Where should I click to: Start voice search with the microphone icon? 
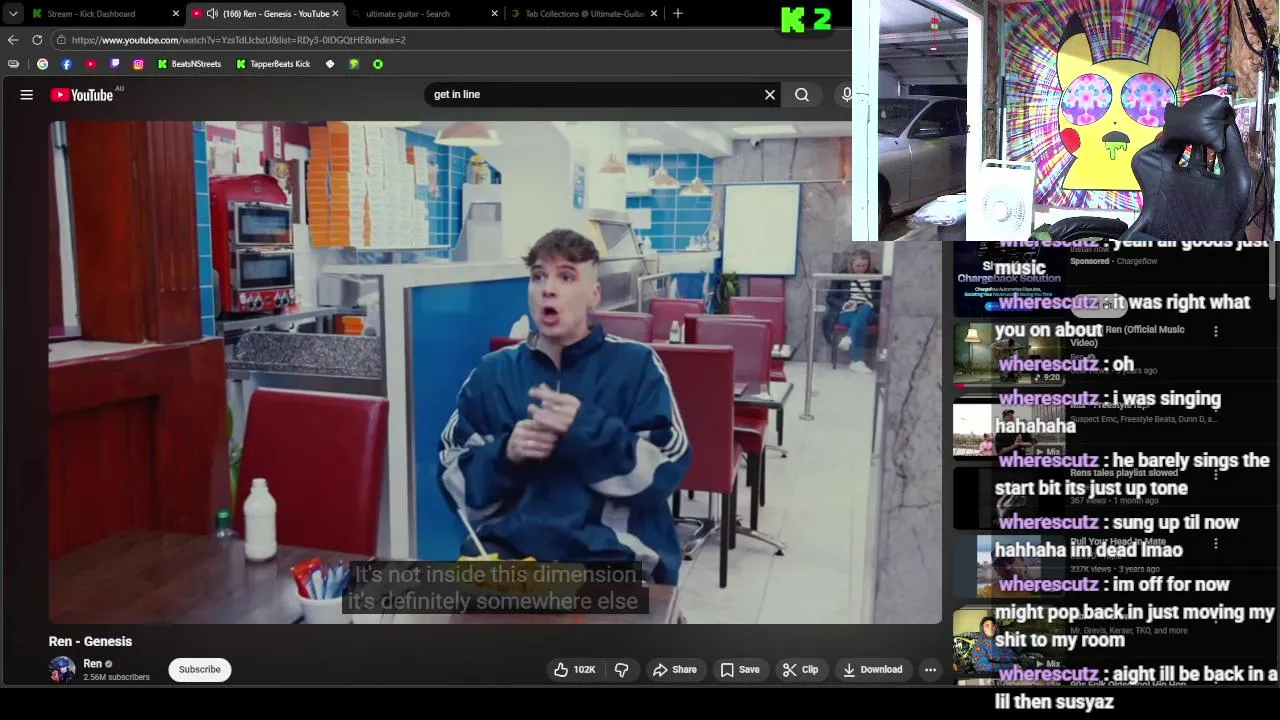(x=846, y=95)
